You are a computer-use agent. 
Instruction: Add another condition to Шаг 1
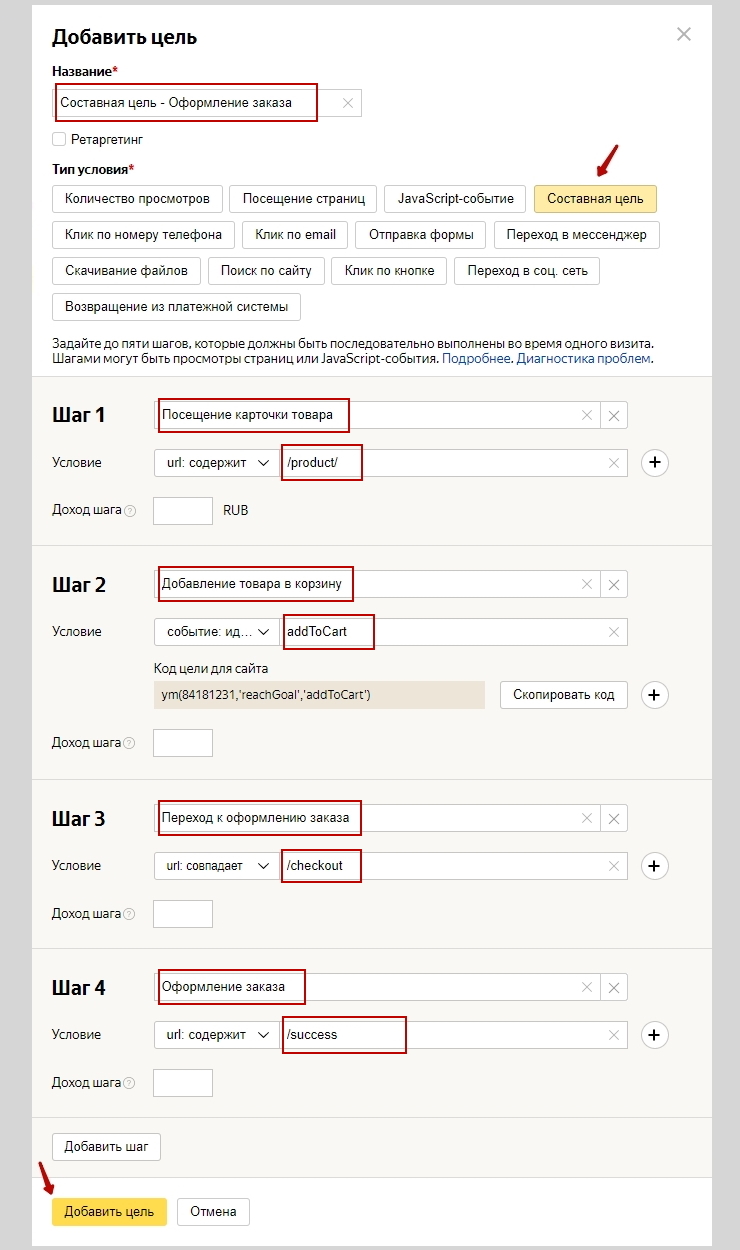click(x=654, y=462)
